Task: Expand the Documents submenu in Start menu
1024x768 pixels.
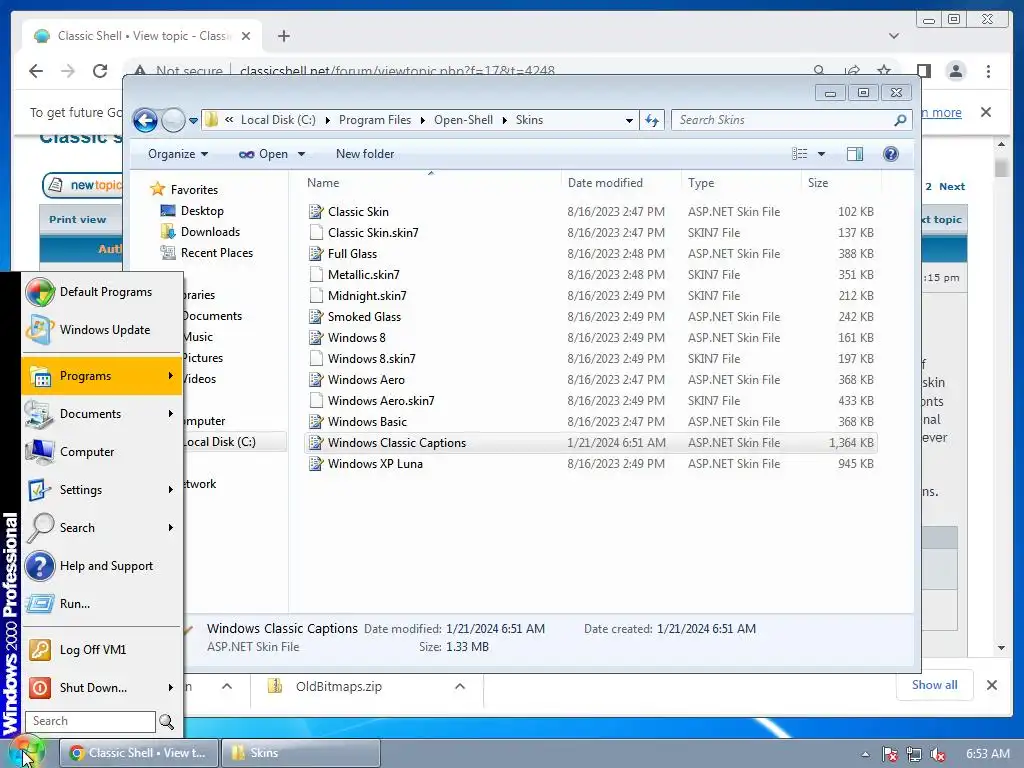Action: tap(102, 414)
